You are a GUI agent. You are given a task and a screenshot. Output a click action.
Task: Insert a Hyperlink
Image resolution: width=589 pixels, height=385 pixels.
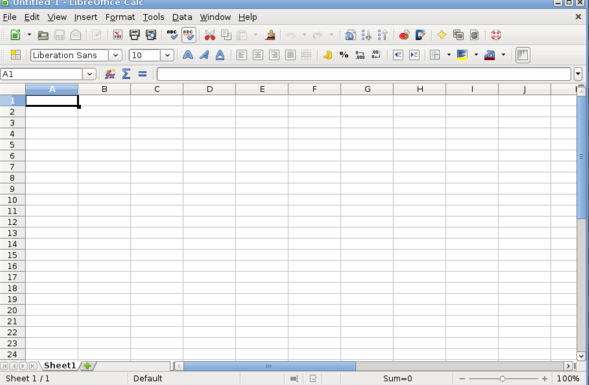coord(350,35)
